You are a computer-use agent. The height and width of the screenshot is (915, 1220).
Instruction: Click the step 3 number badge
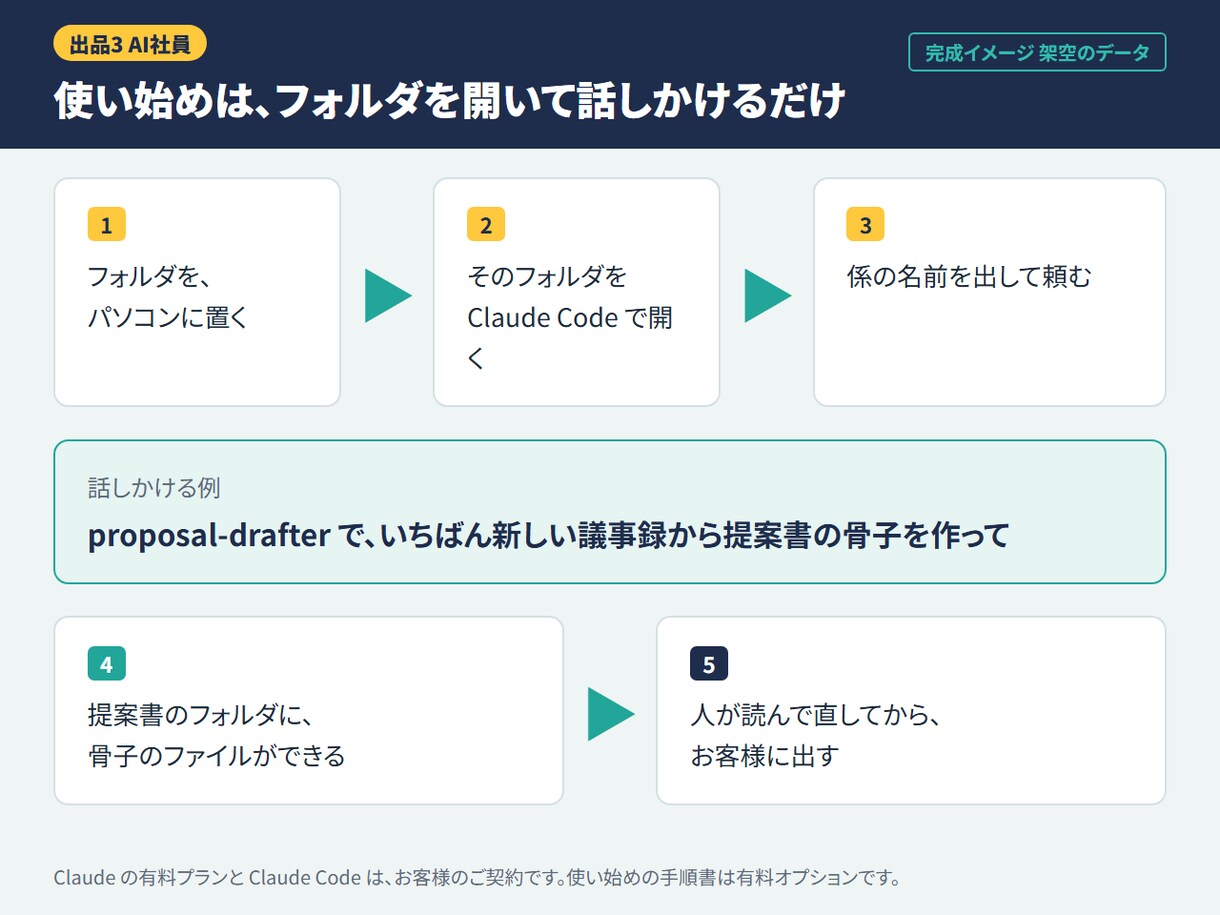866,225
